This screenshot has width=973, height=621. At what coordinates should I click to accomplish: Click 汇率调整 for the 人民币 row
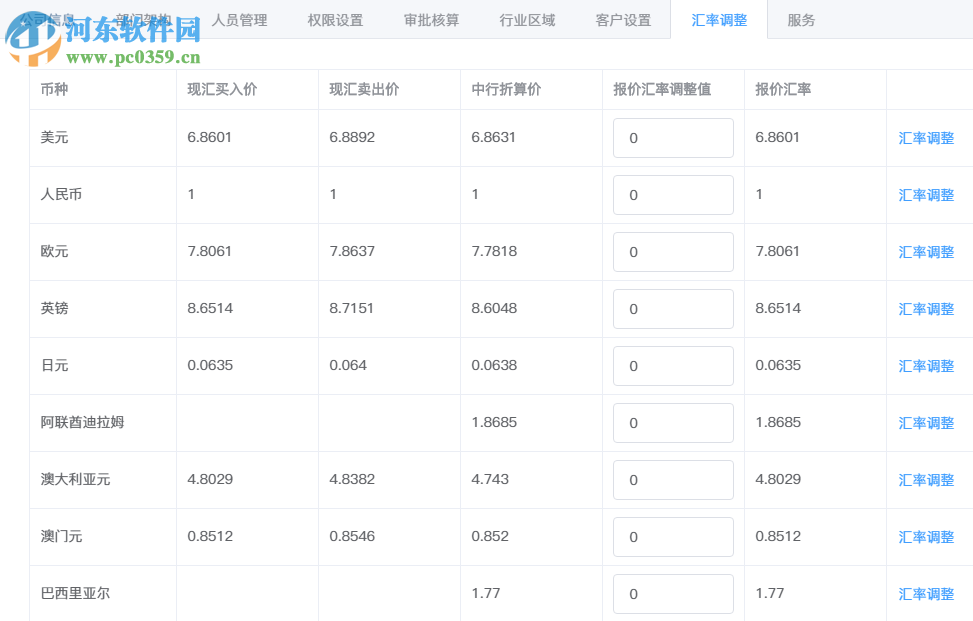click(927, 194)
